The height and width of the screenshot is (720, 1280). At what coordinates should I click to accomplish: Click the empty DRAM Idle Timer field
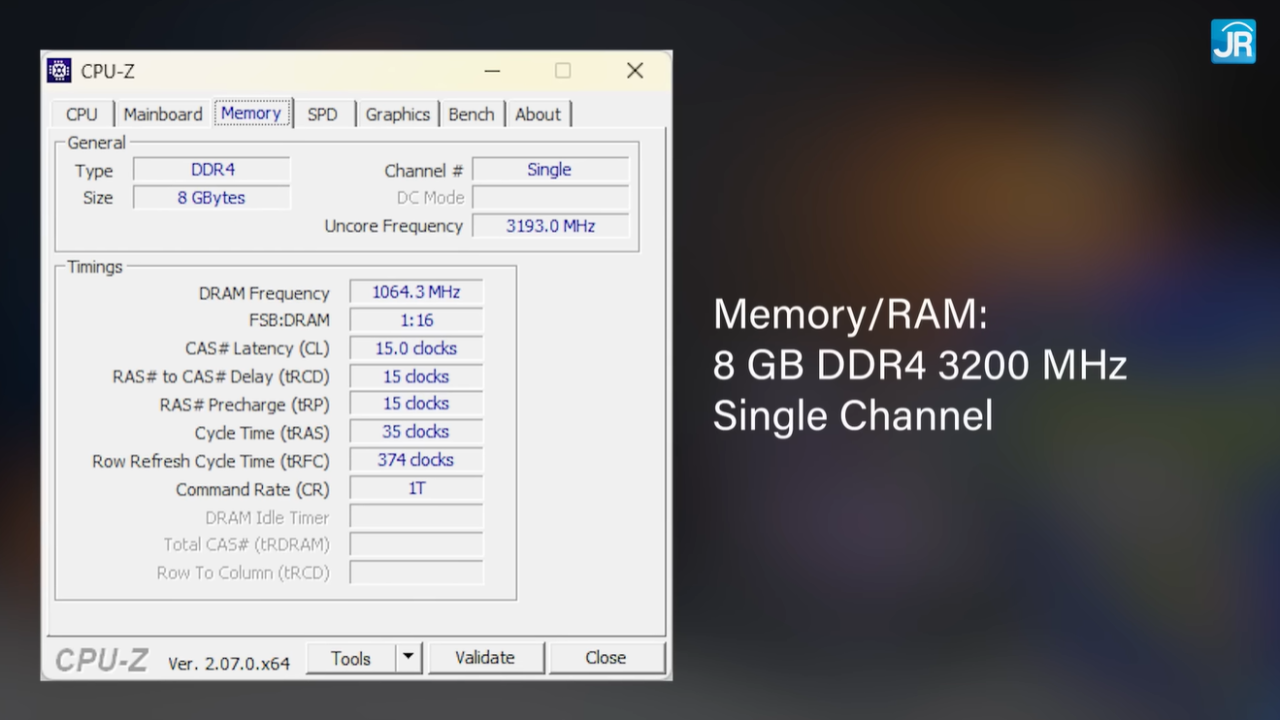(x=416, y=517)
